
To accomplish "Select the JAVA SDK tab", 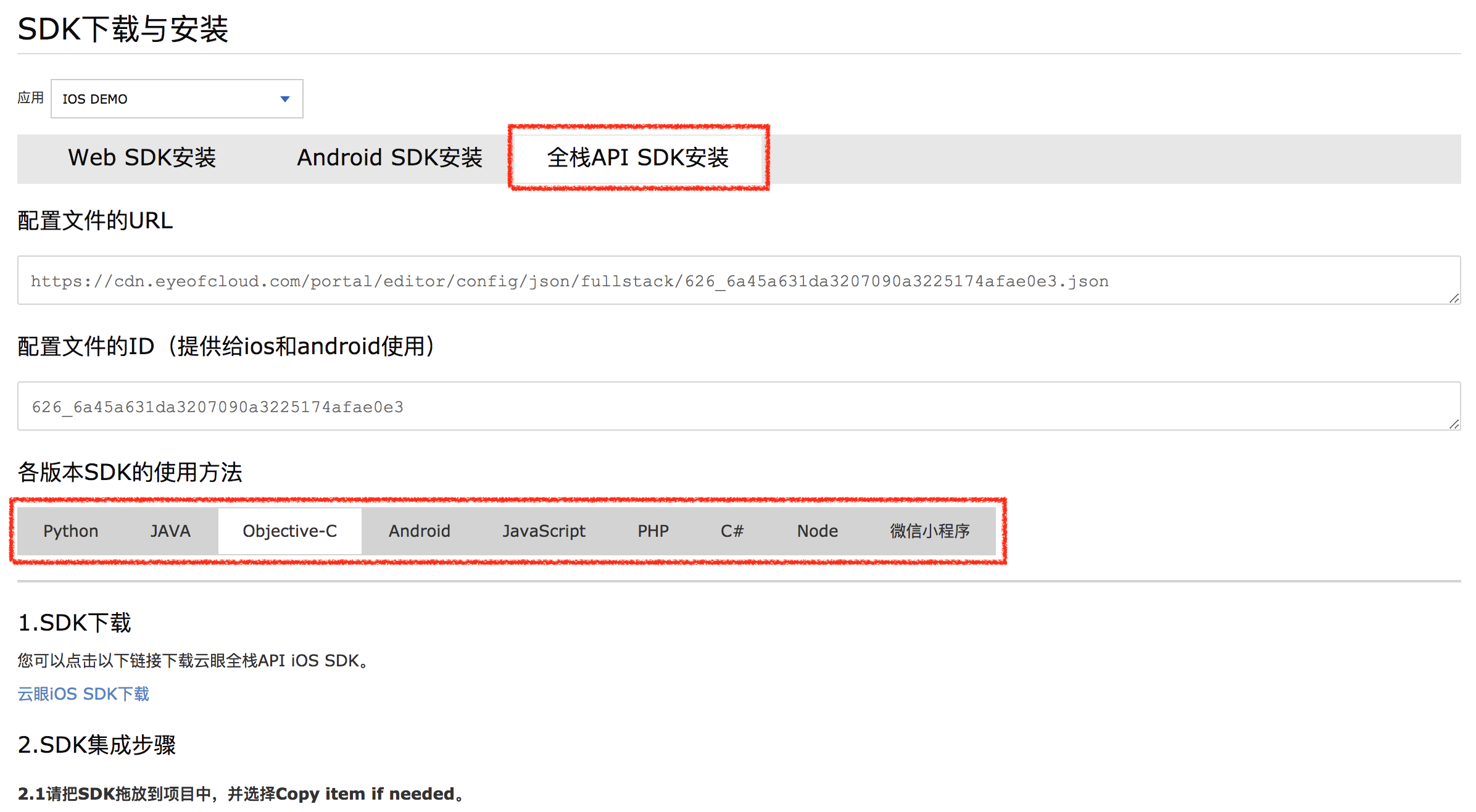I will (x=171, y=531).
